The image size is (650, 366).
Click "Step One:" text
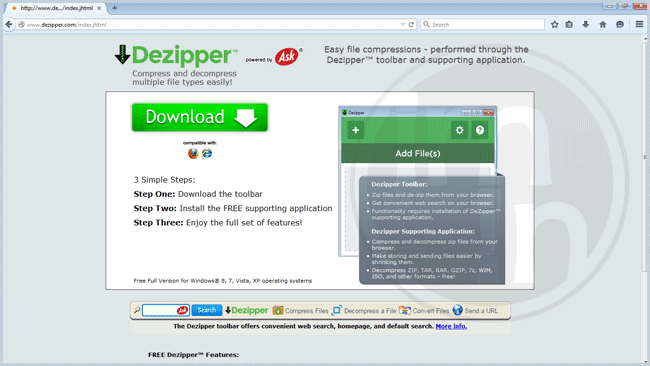pyautogui.click(x=155, y=194)
